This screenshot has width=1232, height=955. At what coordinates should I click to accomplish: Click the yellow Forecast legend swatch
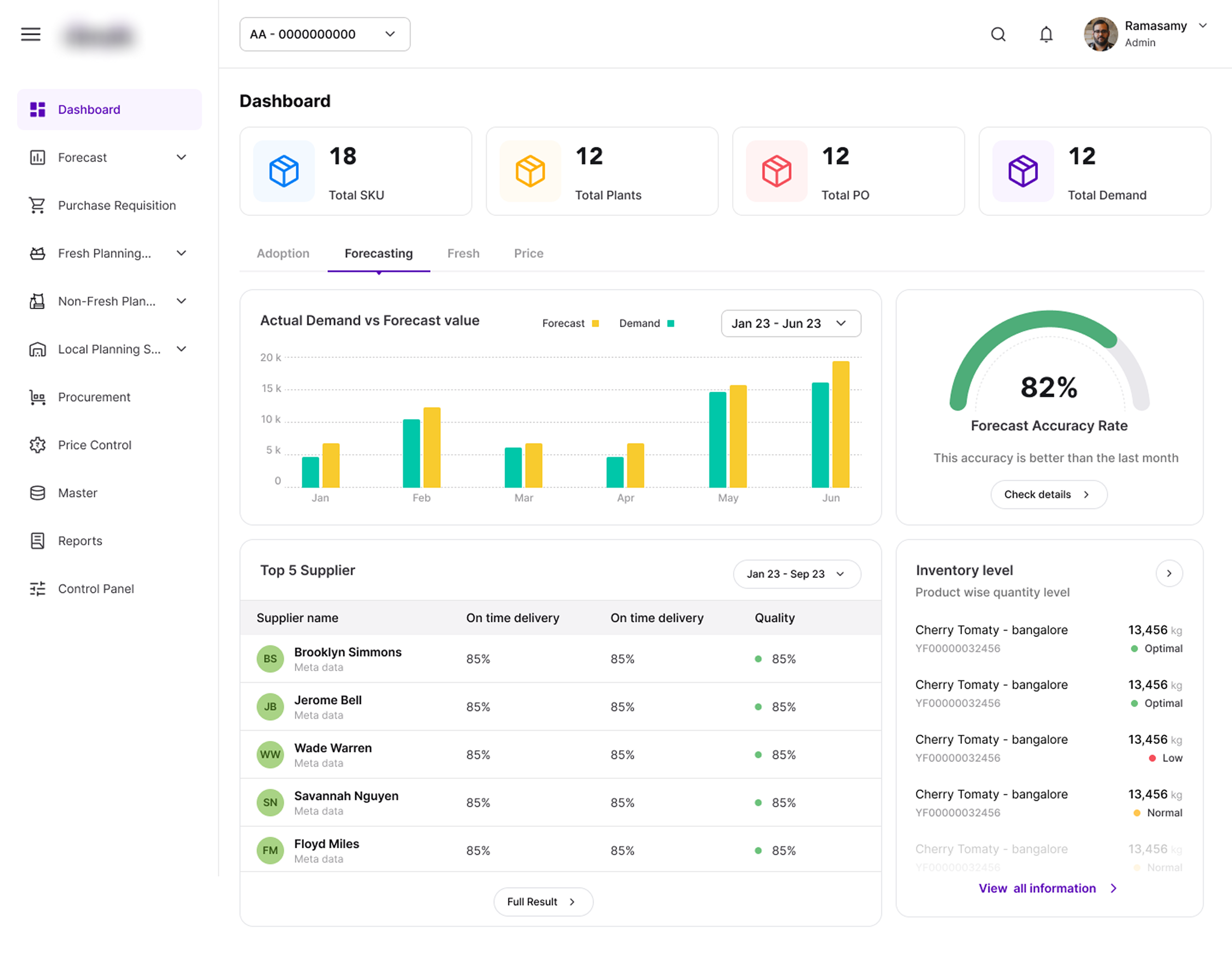pos(595,323)
